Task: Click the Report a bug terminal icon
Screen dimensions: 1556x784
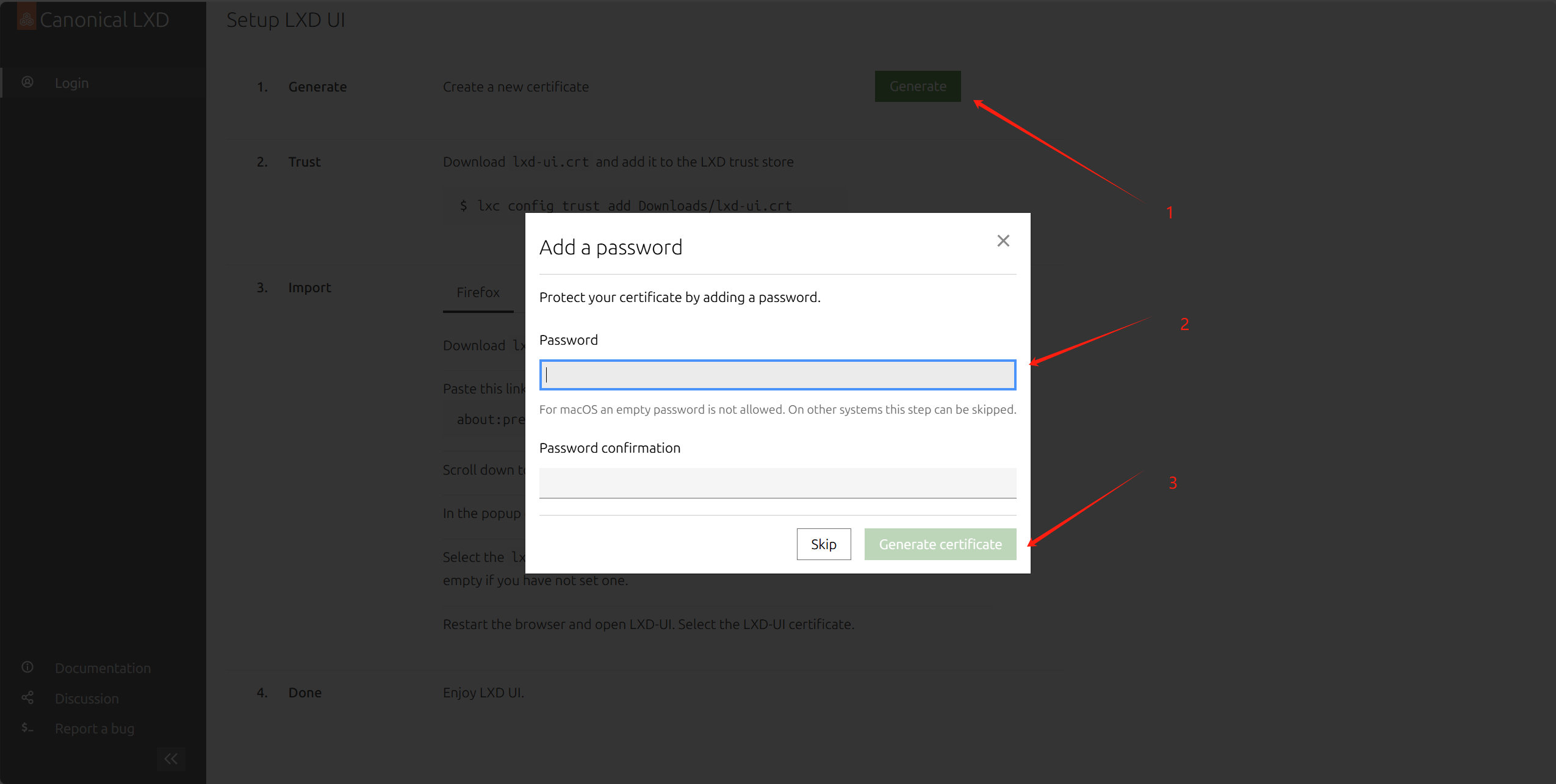Action: click(27, 727)
